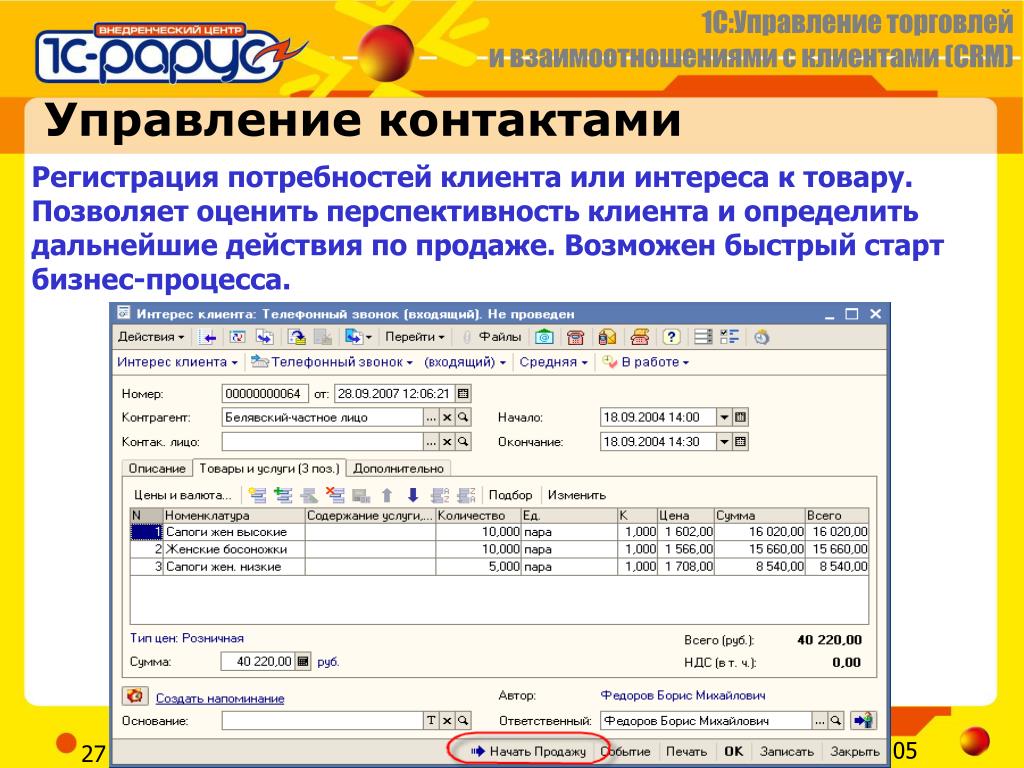Click the blue back-arrow toolbar icon
1024x768 pixels.
click(x=209, y=337)
